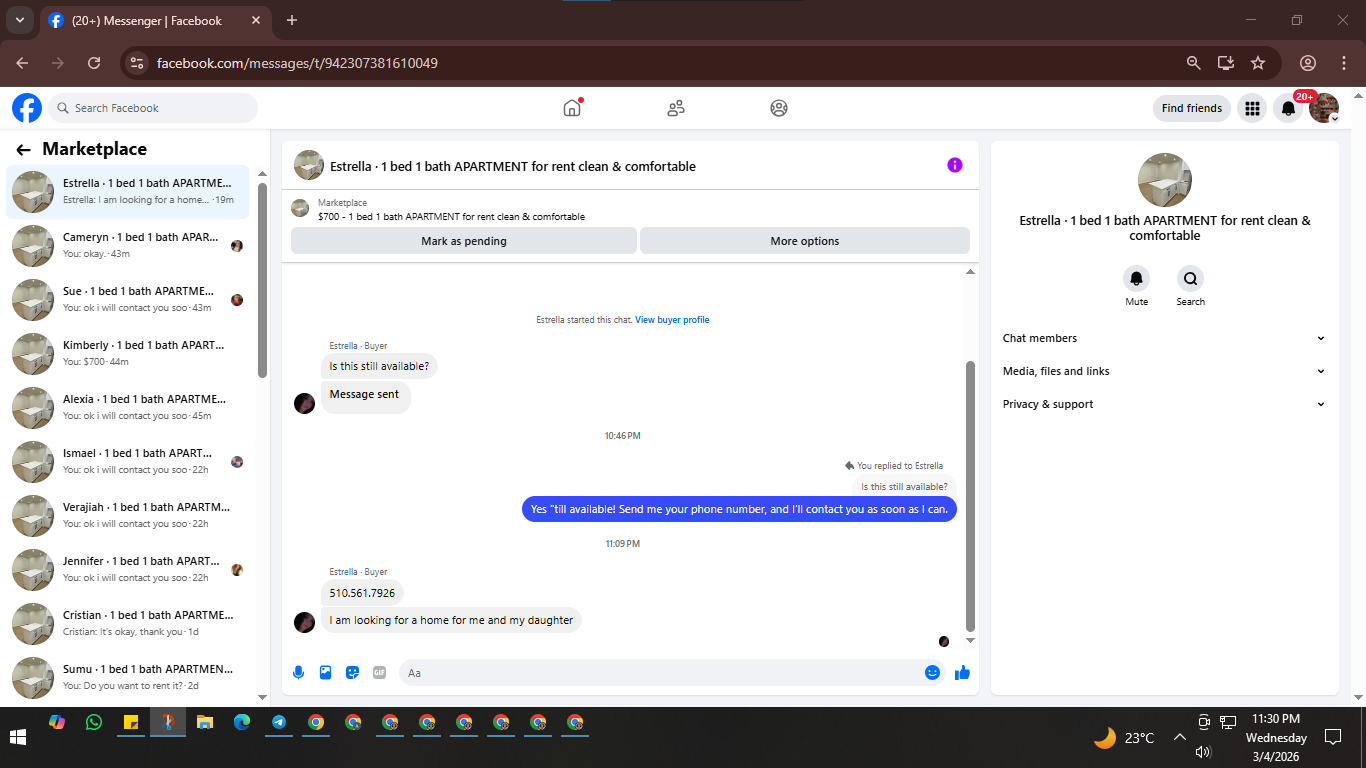Click the Mark as pending button
Image resolution: width=1366 pixels, height=768 pixels.
tap(464, 241)
